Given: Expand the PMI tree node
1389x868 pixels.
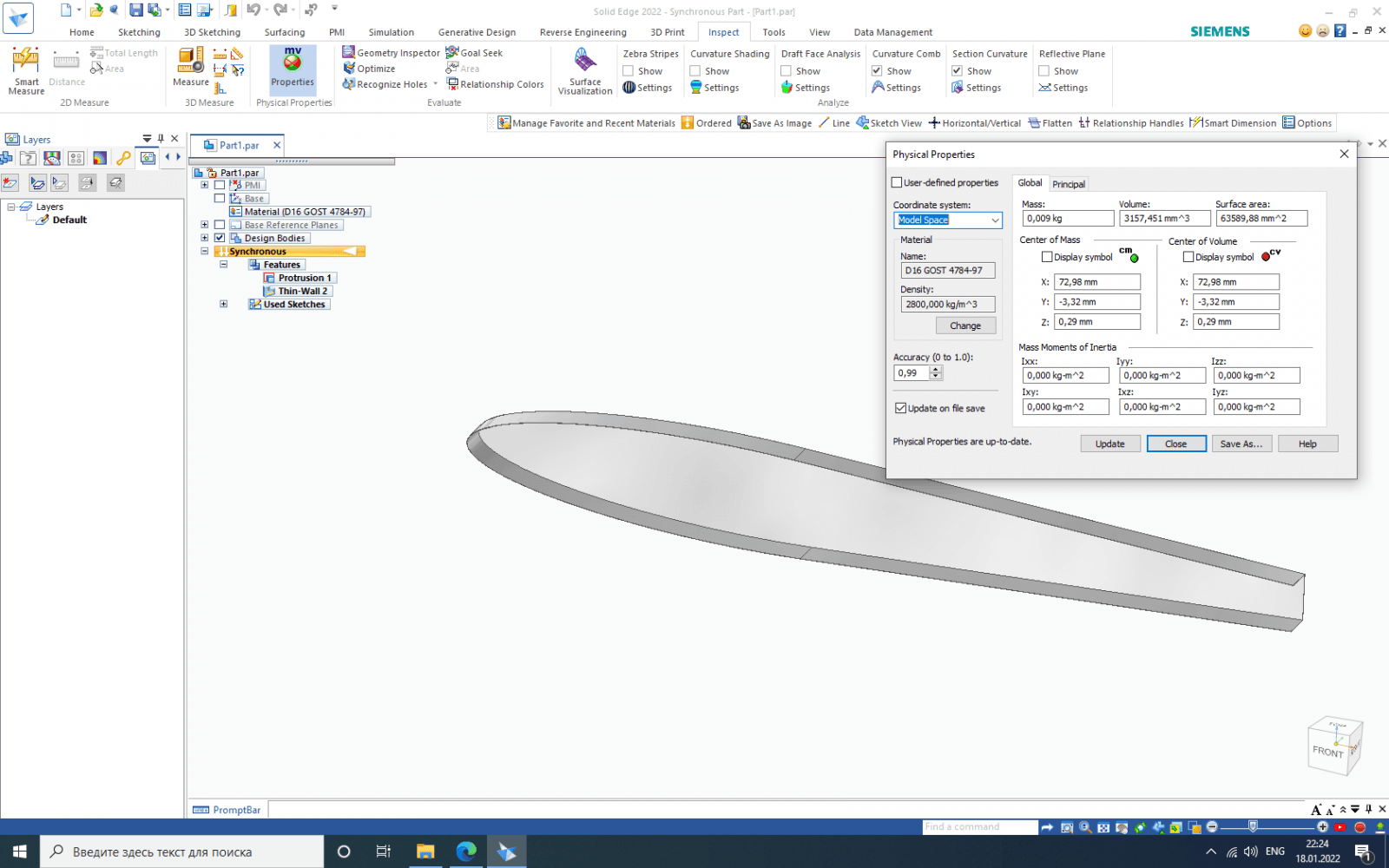Looking at the screenshot, I should pyautogui.click(x=205, y=185).
